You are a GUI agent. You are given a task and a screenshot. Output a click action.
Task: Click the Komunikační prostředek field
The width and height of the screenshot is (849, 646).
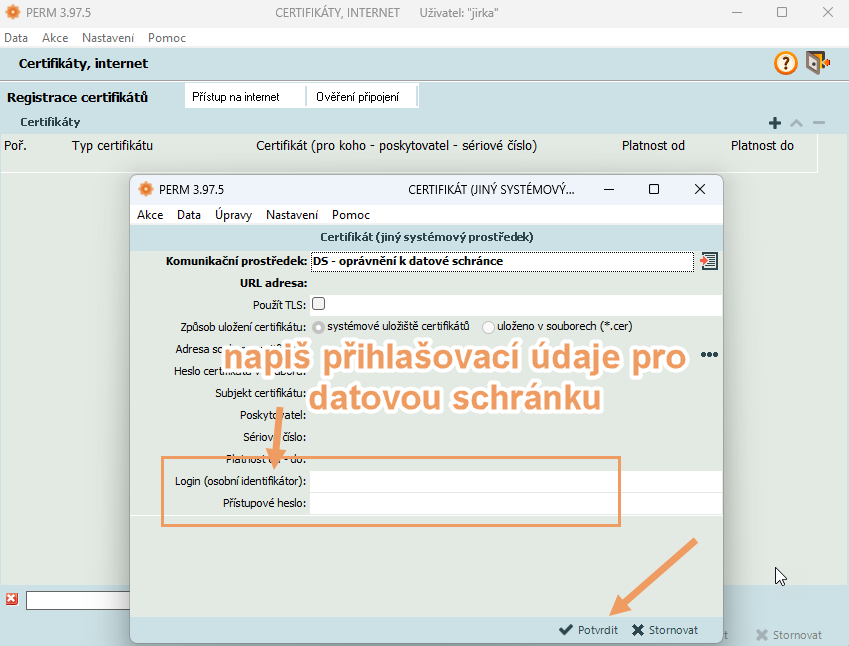tap(502, 261)
